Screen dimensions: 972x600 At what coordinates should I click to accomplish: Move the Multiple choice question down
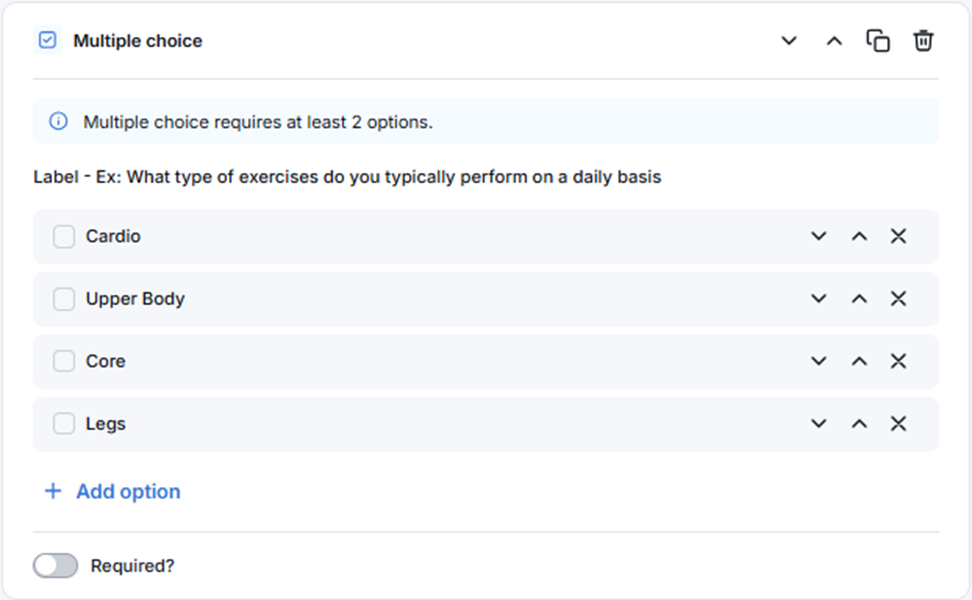(x=789, y=41)
